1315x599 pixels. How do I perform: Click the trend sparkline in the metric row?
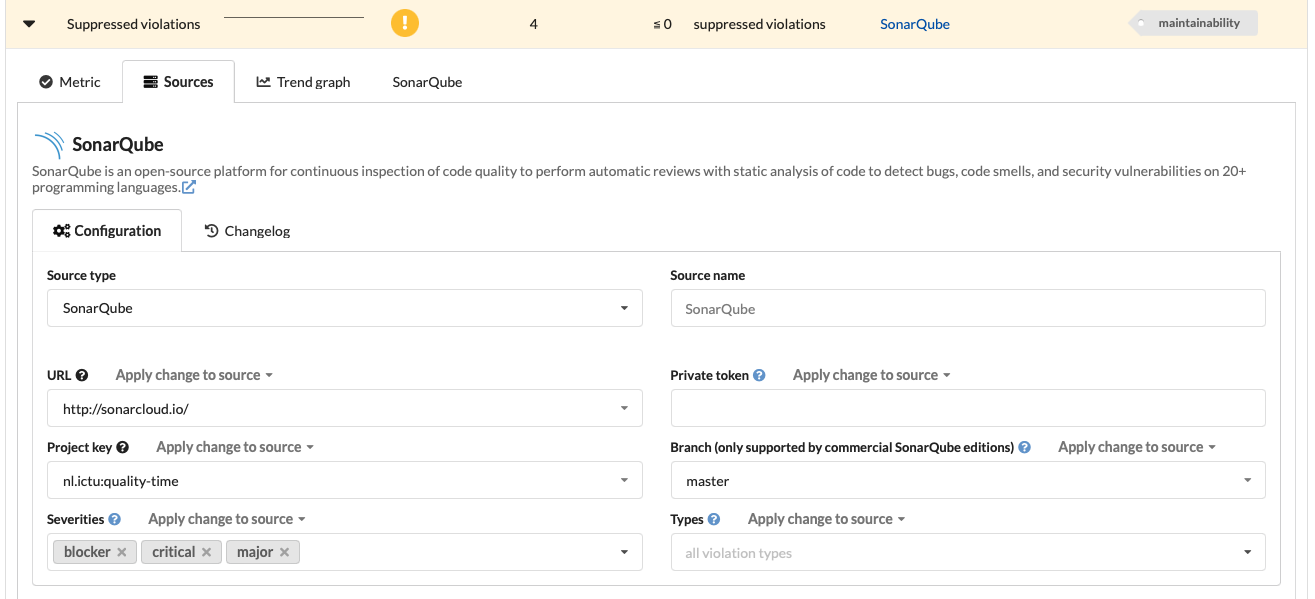pos(294,18)
